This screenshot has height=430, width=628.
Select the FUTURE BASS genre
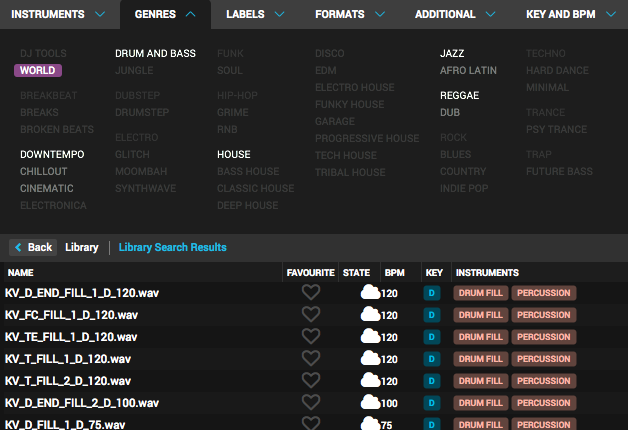pos(559,171)
